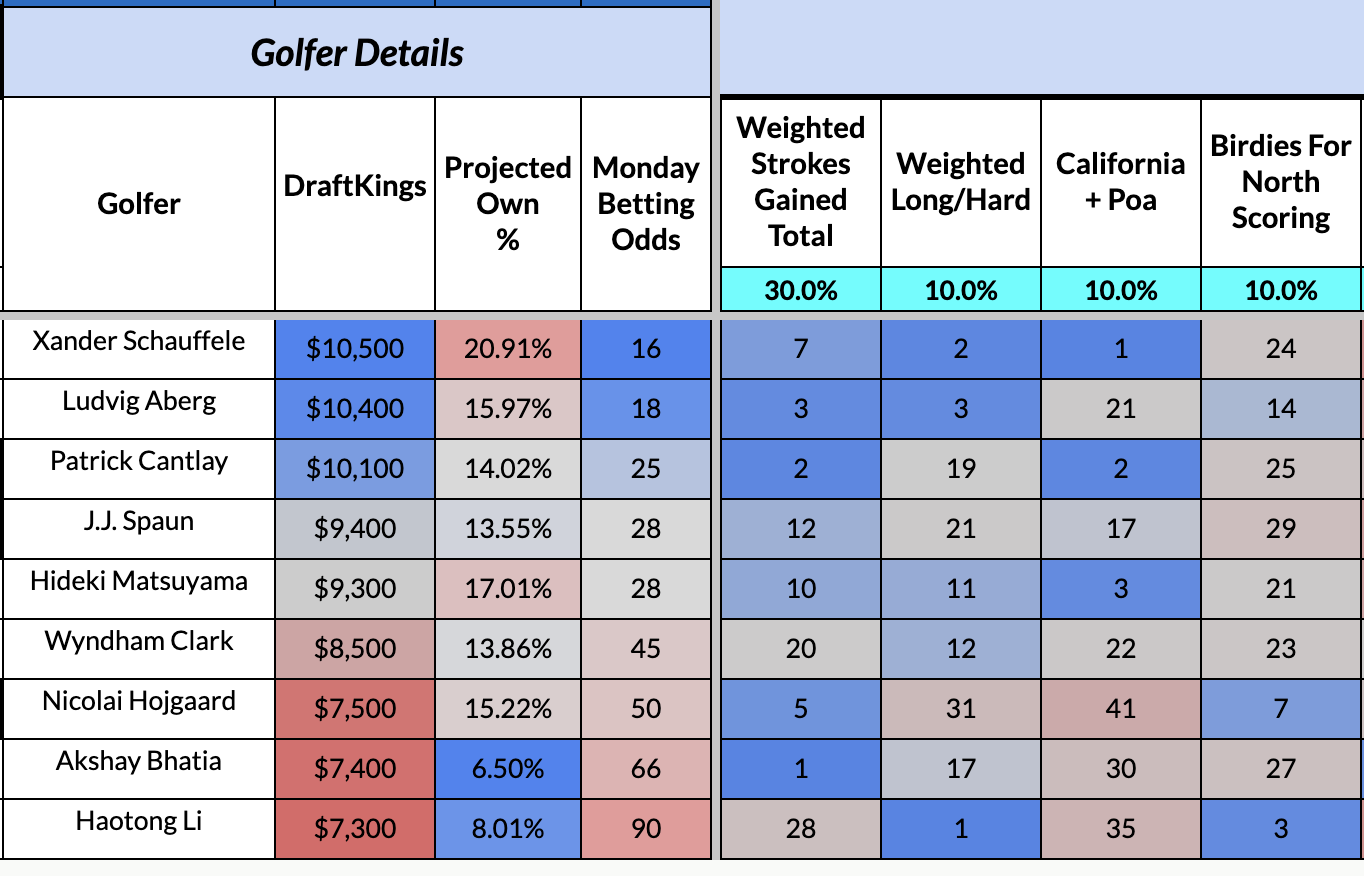Select the Weighted Long/Hard column header

pos(961,182)
